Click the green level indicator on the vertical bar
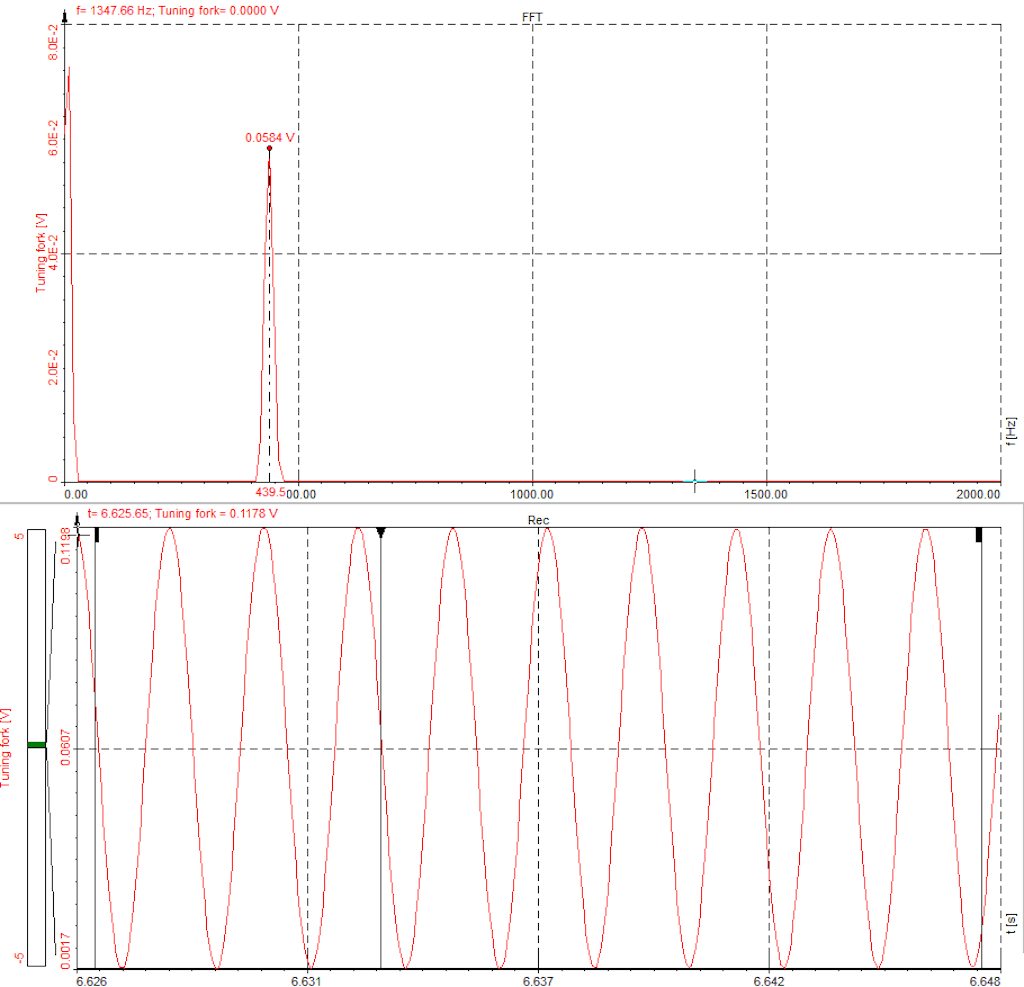 pyautogui.click(x=37, y=745)
